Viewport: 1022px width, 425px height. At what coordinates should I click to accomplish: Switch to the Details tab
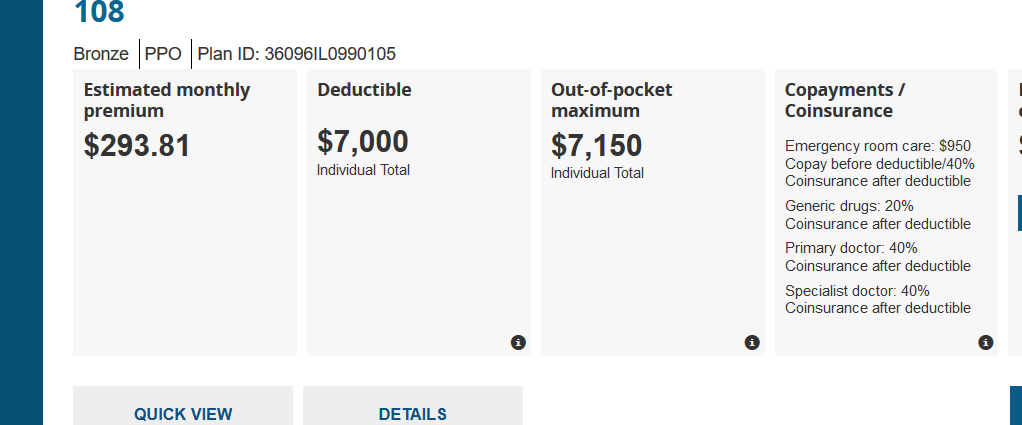pyautogui.click(x=413, y=413)
